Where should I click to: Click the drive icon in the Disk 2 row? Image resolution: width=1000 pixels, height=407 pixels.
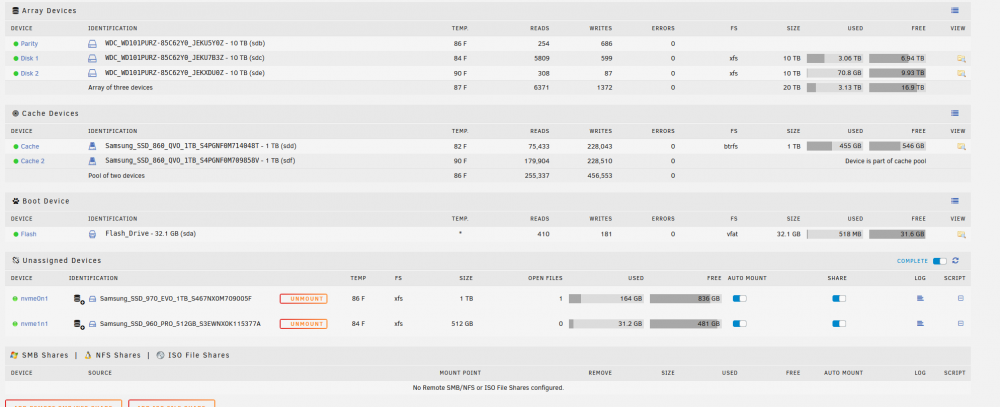point(91,73)
